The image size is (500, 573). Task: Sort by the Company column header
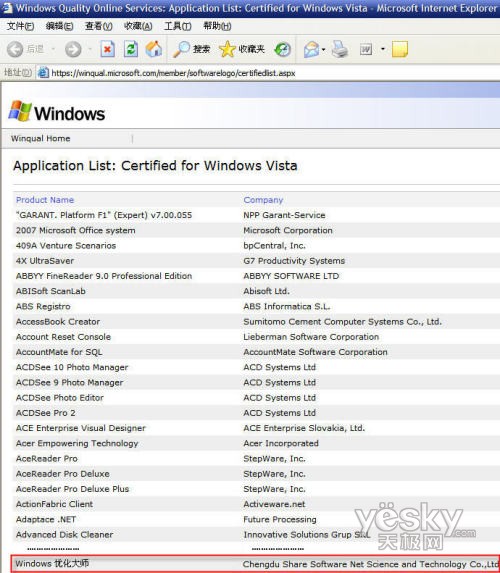pos(263,200)
